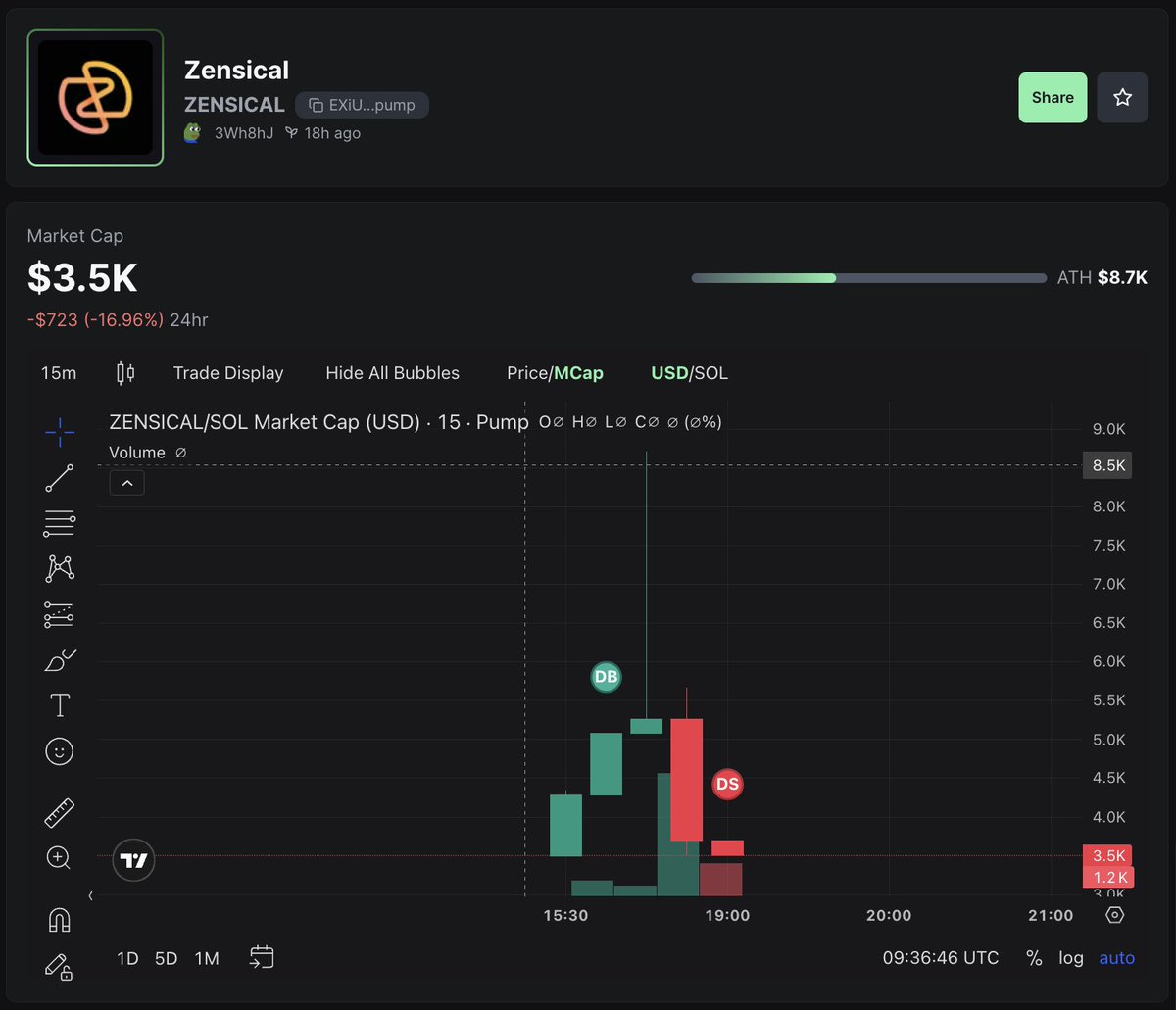
Task: Click the 3Wh8hJ creator name
Action: coord(243,133)
